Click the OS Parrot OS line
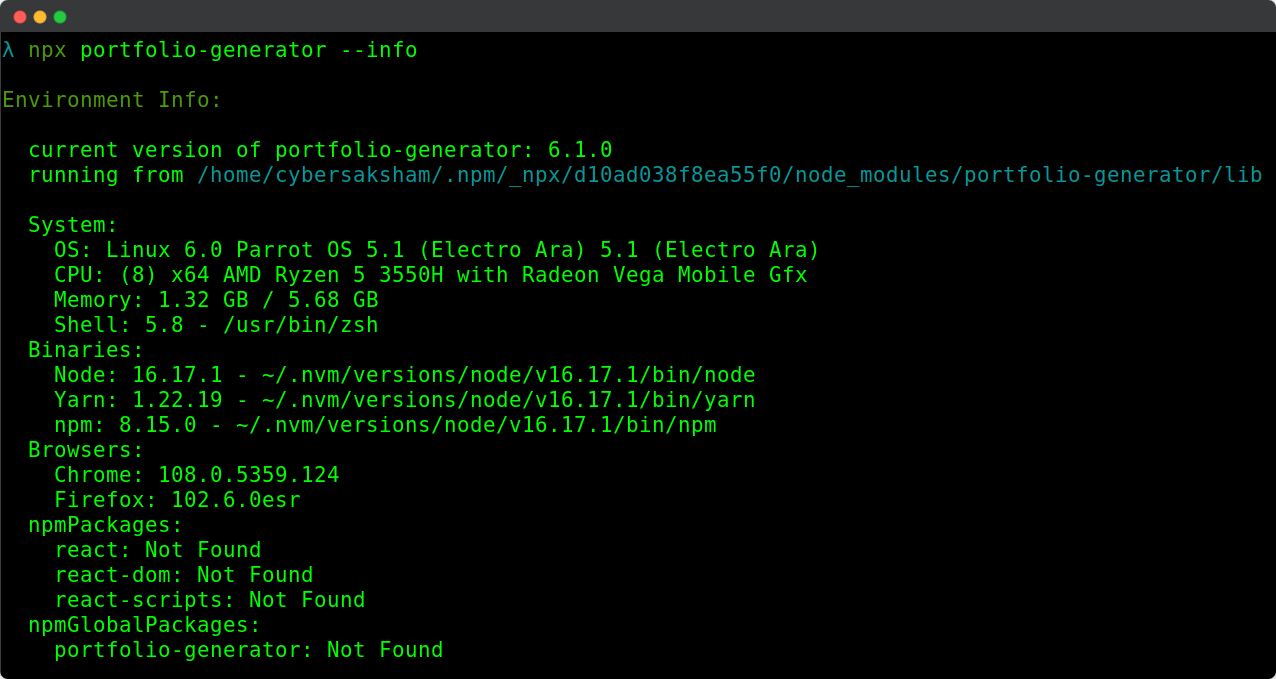This screenshot has height=679, width=1276. tap(437, 250)
